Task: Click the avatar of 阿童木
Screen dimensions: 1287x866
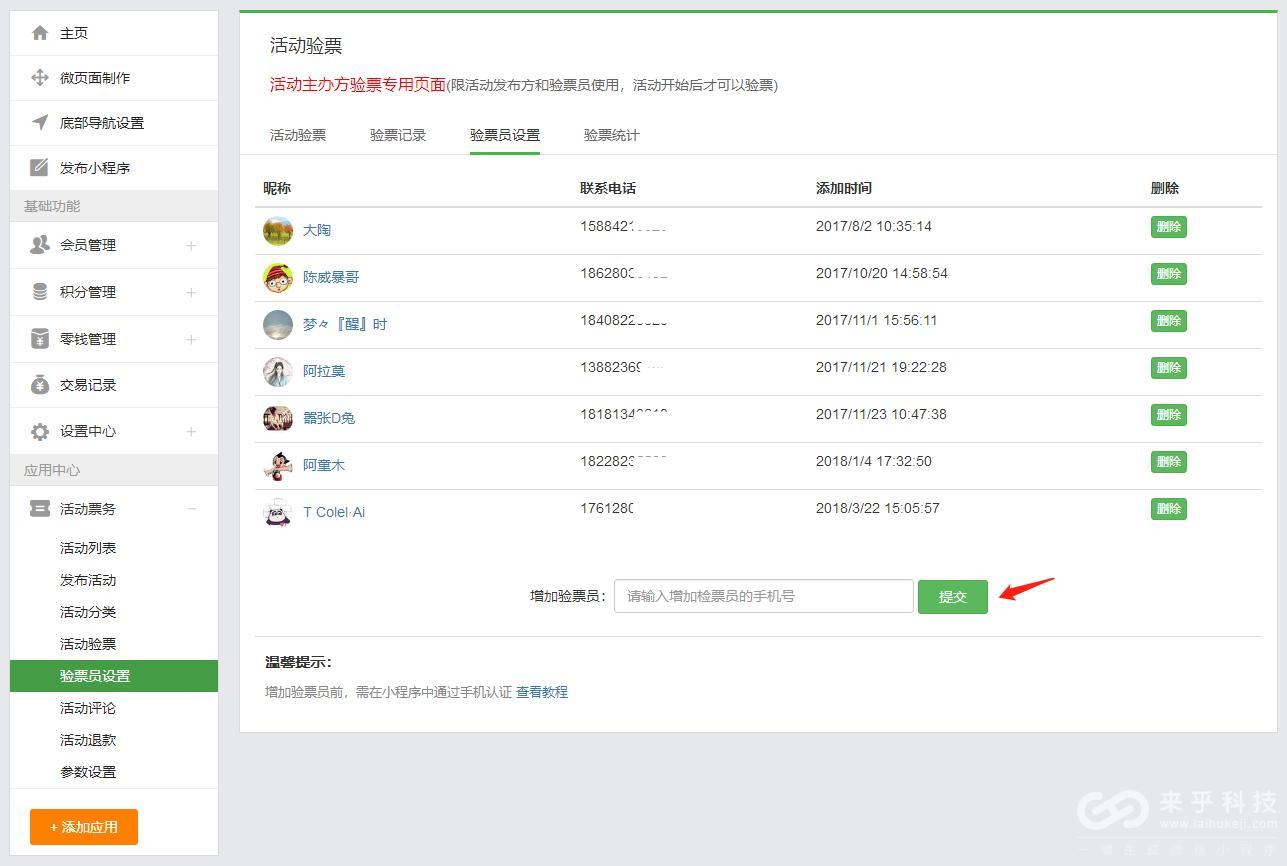Action: (277, 465)
